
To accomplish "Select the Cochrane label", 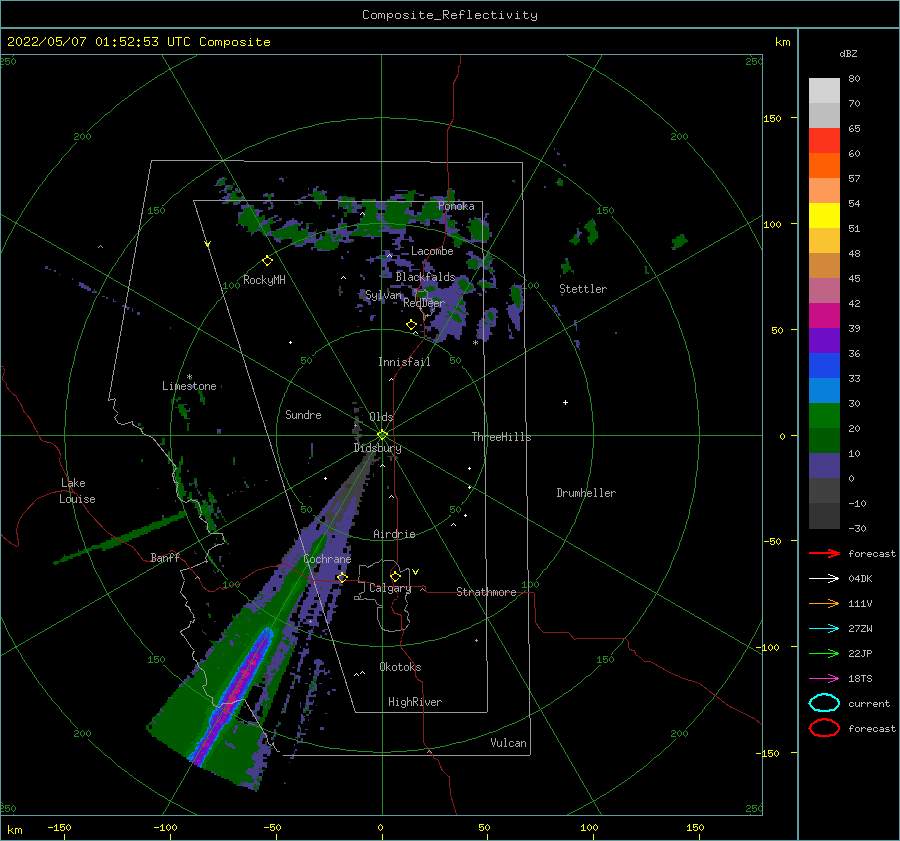I will coord(327,559).
